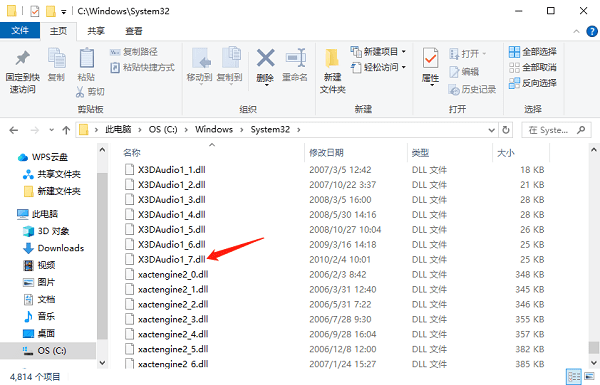Select the file xactengine2_4.dll
The height and width of the screenshot is (385, 600).
pos(173,334)
